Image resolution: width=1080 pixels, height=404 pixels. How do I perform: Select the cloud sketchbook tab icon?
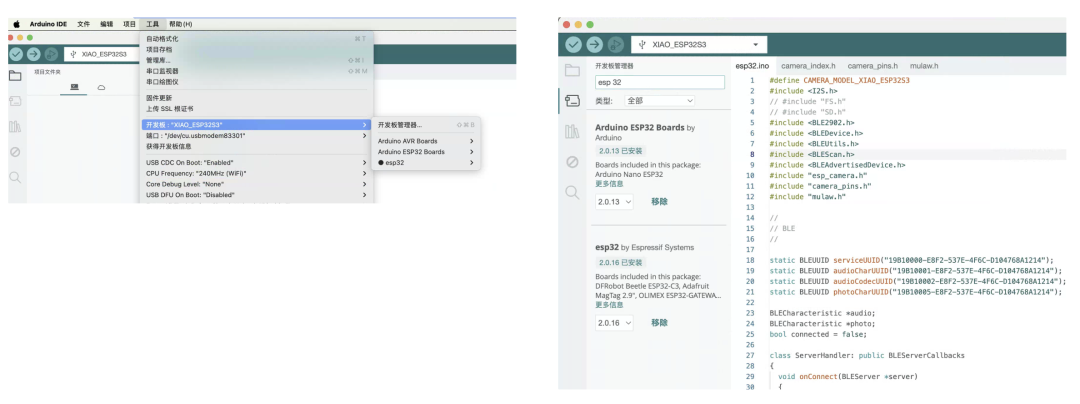tap(101, 87)
